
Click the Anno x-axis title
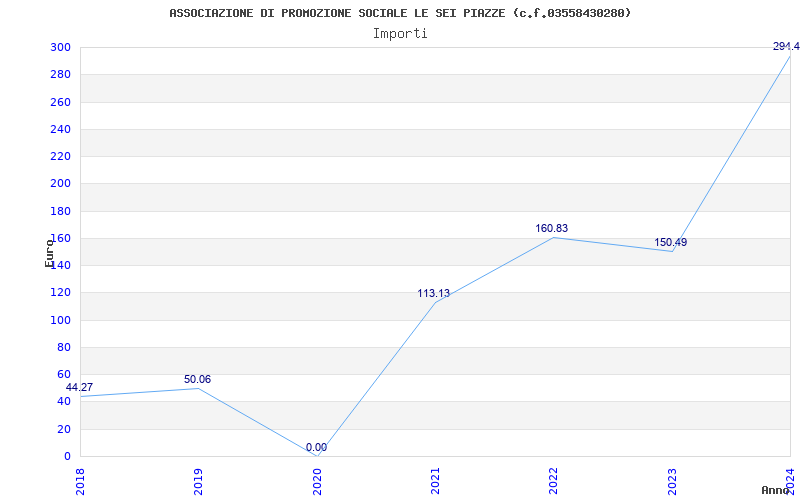[x=775, y=490]
